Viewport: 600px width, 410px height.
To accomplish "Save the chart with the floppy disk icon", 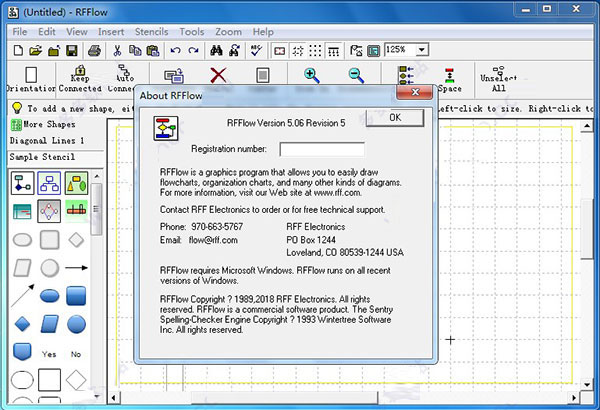I will click(72, 50).
